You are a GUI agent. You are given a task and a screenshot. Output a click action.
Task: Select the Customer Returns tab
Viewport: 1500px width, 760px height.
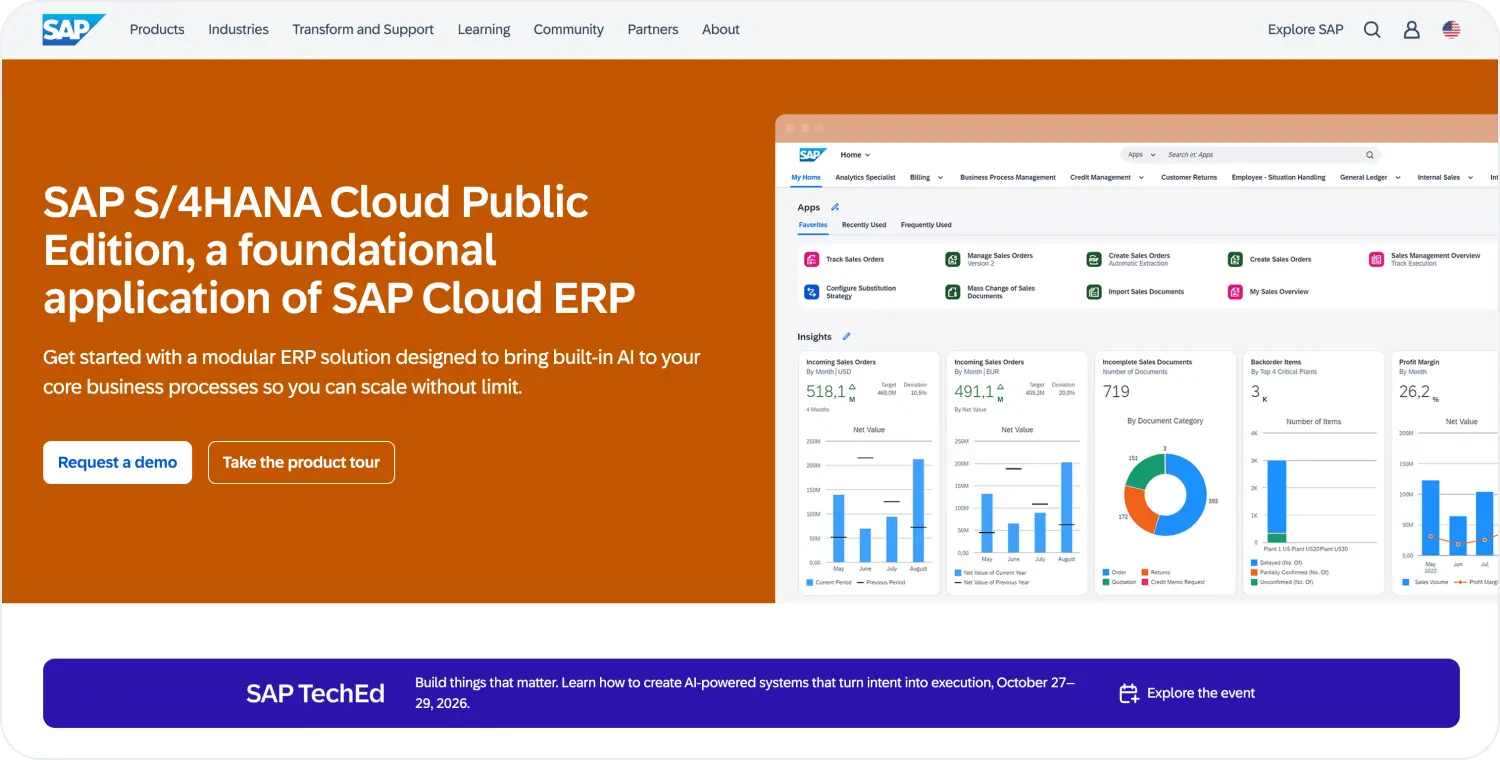tap(1189, 178)
